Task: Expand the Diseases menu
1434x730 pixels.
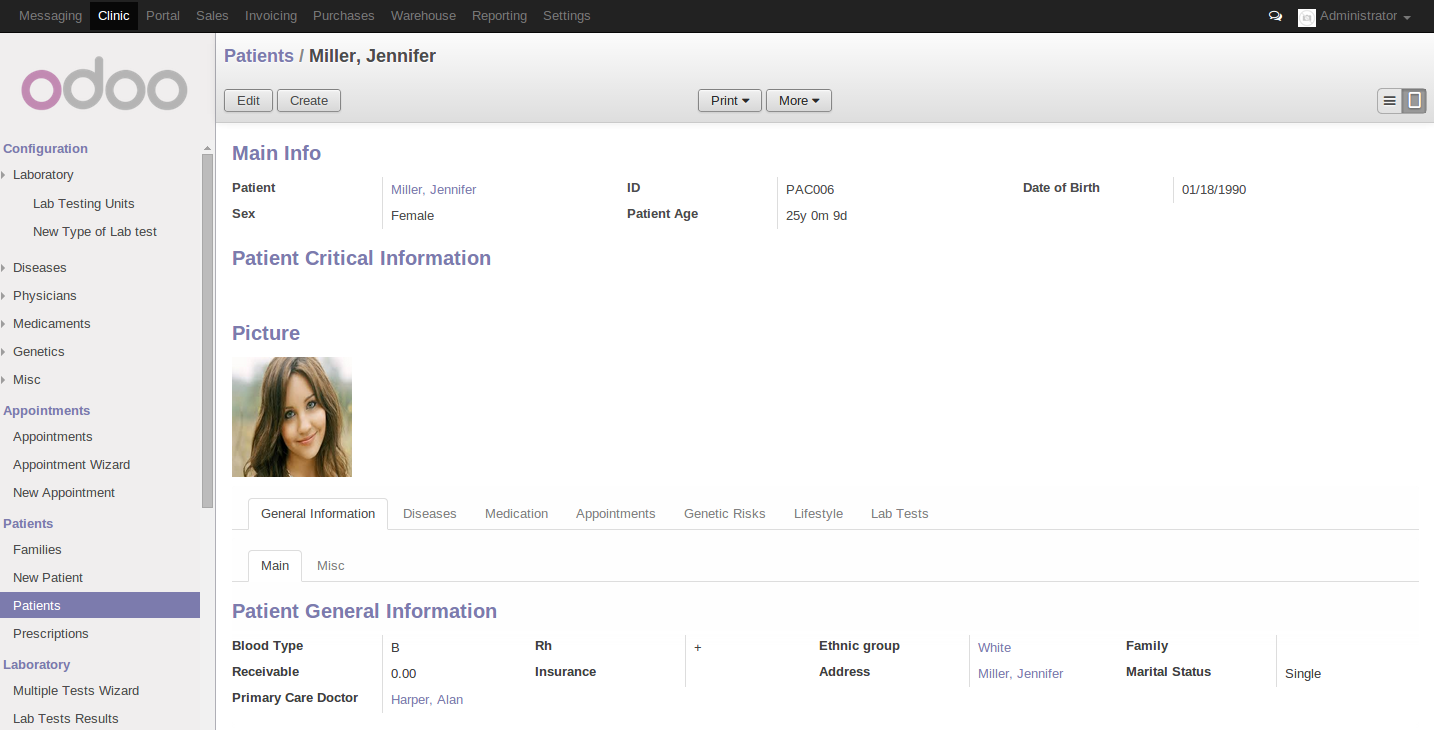Action: coord(40,268)
